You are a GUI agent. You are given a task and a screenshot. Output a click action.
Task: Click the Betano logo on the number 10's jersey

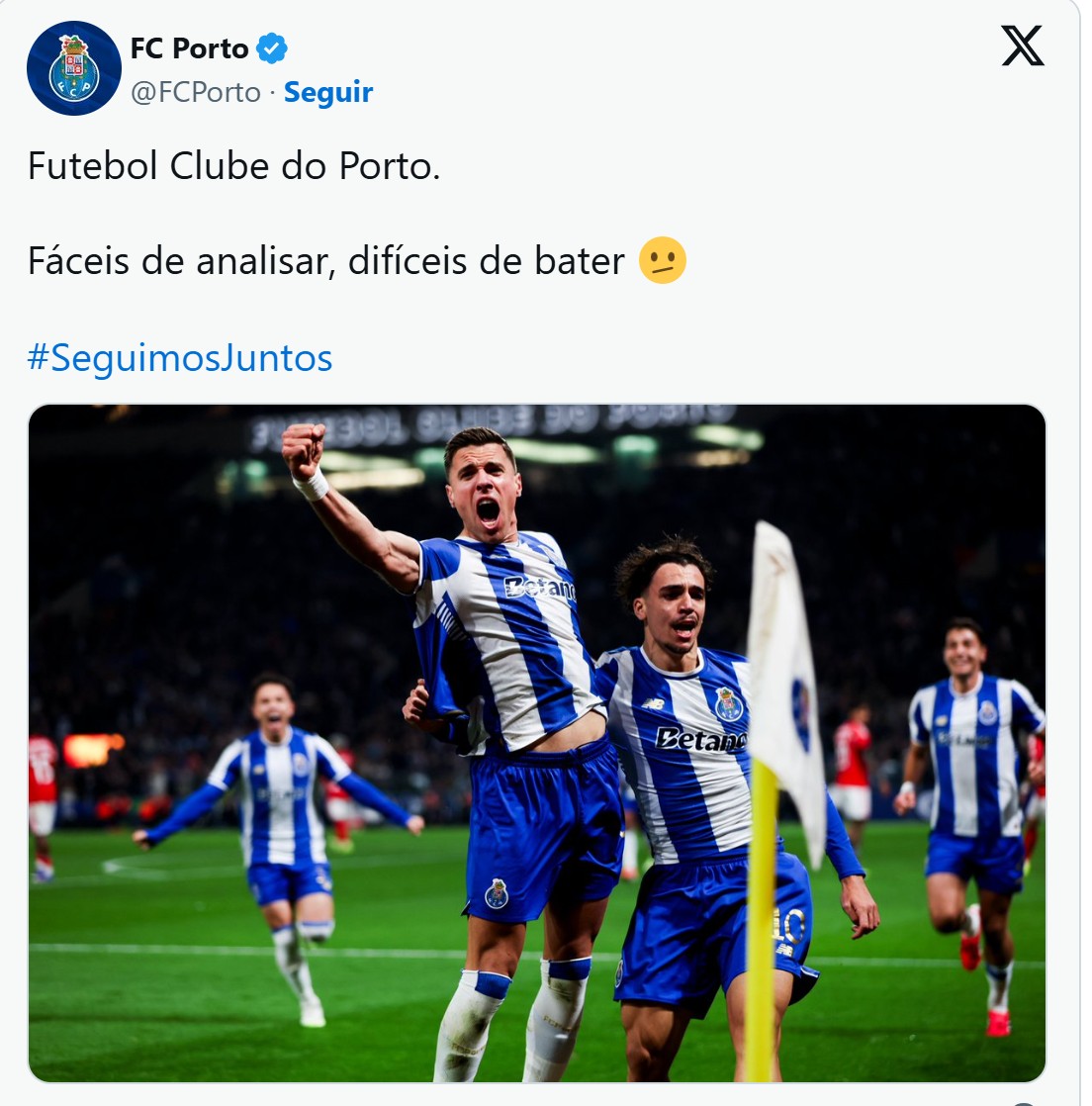coord(700,739)
